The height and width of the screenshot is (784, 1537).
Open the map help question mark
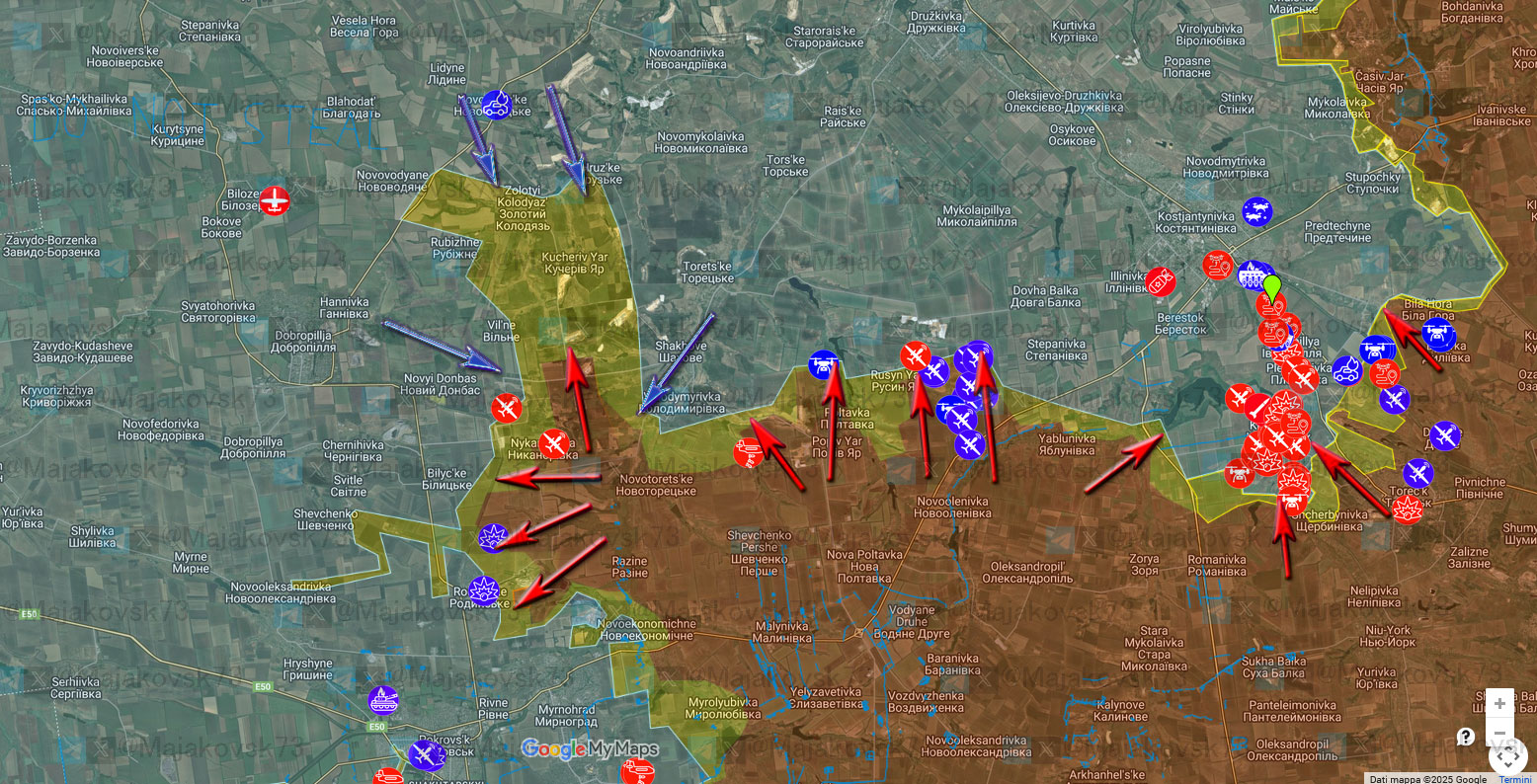tap(1466, 737)
